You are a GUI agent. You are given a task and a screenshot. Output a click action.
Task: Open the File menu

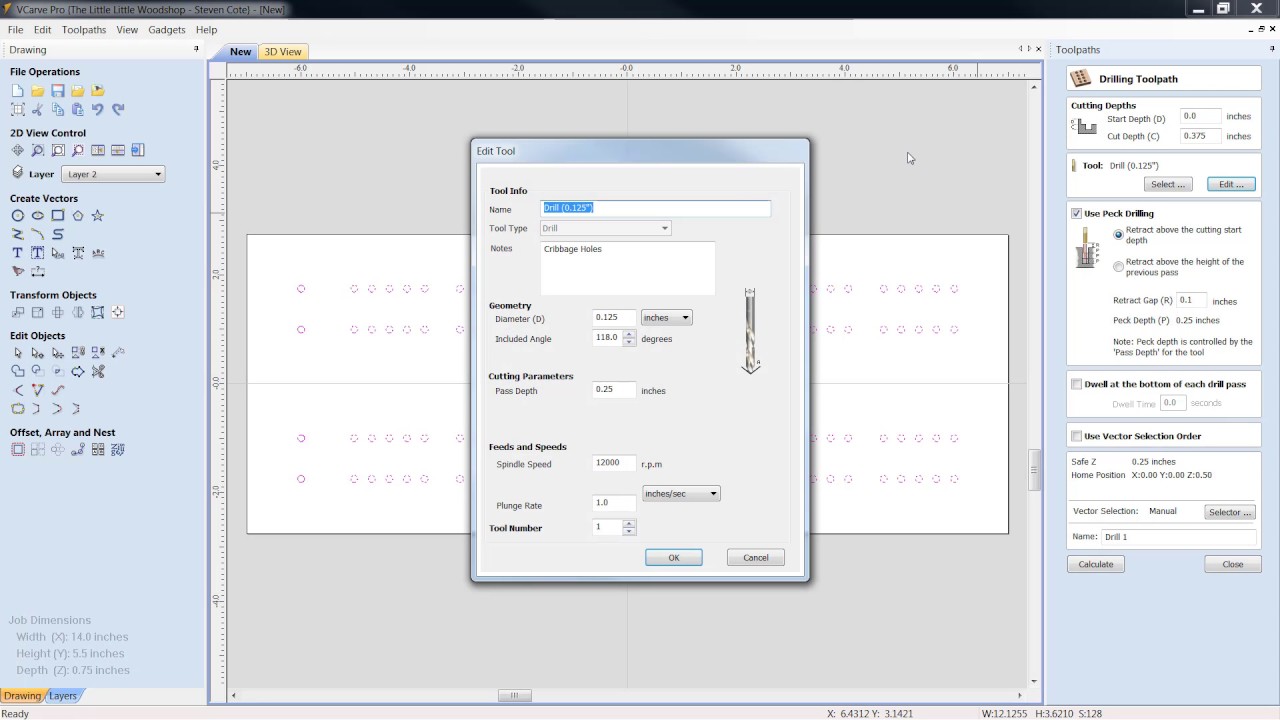16,30
